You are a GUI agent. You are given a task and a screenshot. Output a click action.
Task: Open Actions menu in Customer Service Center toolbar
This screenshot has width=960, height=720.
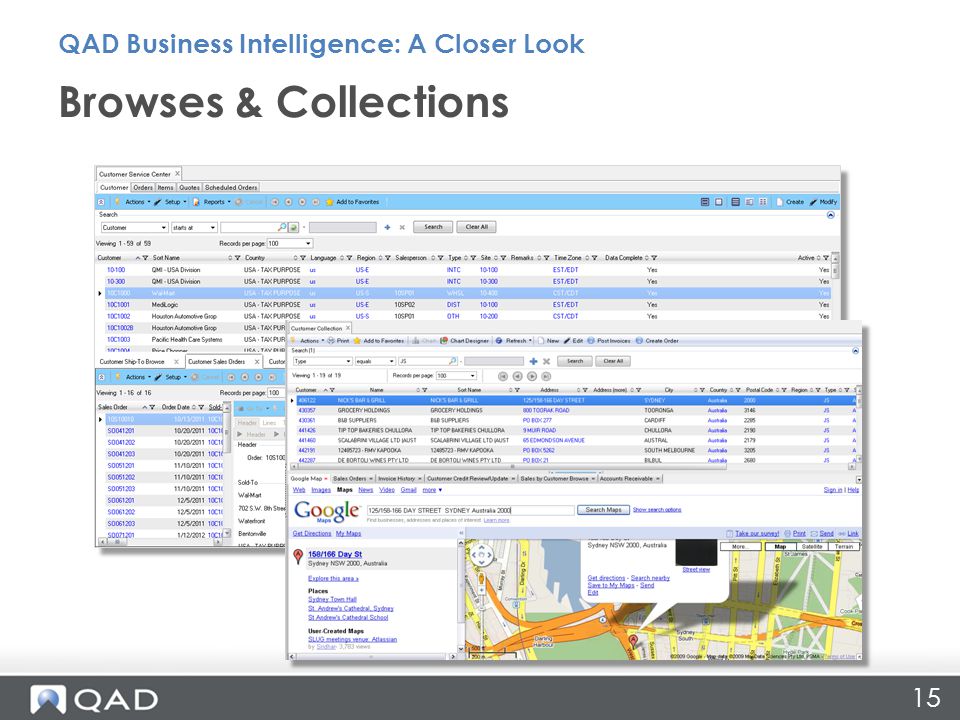[x=137, y=202]
